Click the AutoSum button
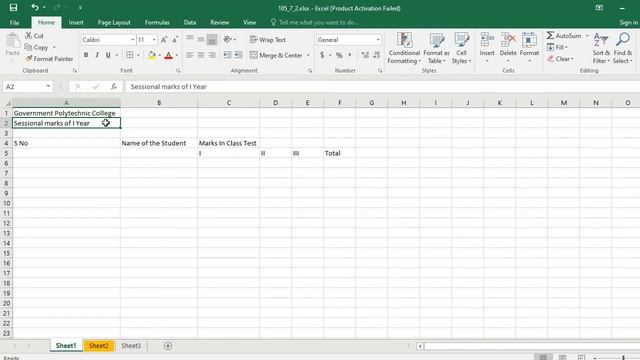The width and height of the screenshot is (640, 360). click(564, 36)
